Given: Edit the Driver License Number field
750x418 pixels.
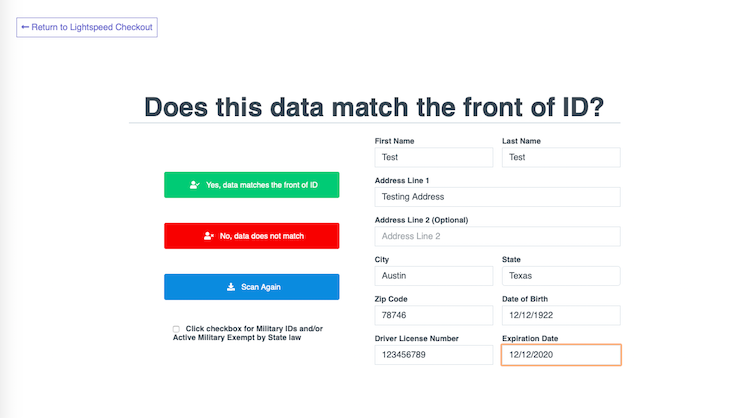Looking at the screenshot, I should (434, 354).
